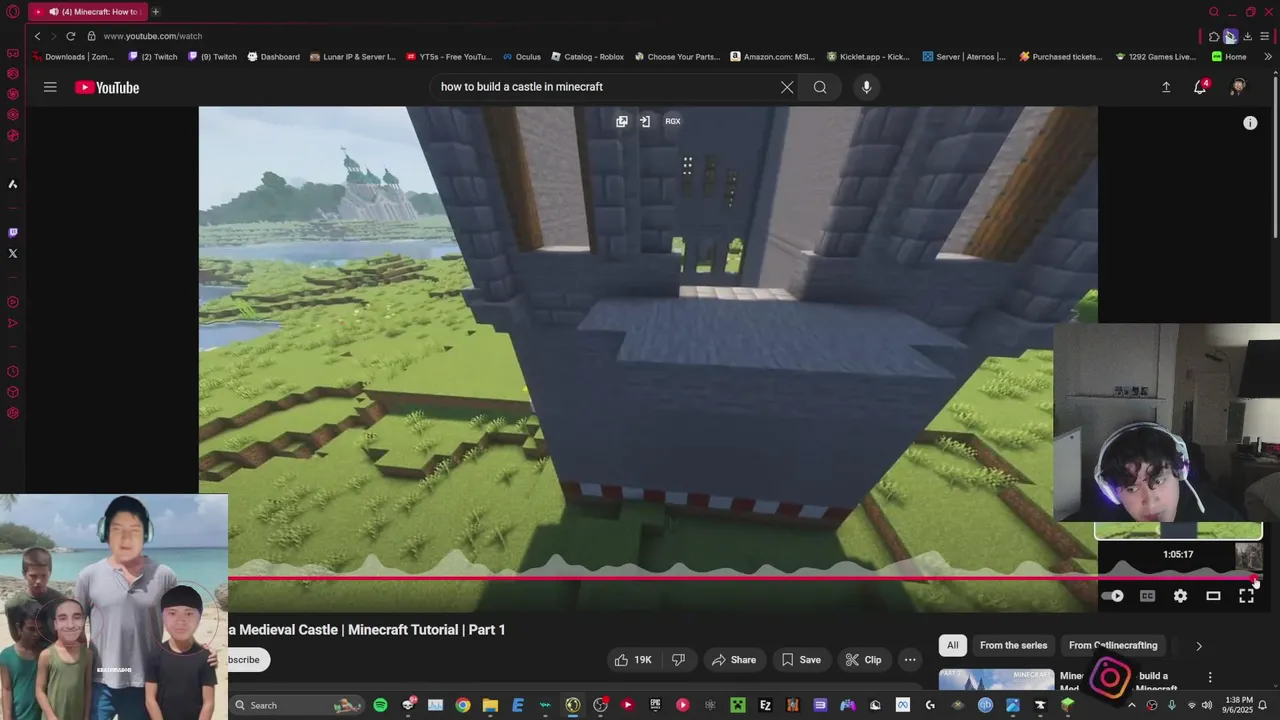Open the taskbar volume control
Image resolution: width=1280 pixels, height=720 pixels.
pyautogui.click(x=1206, y=705)
